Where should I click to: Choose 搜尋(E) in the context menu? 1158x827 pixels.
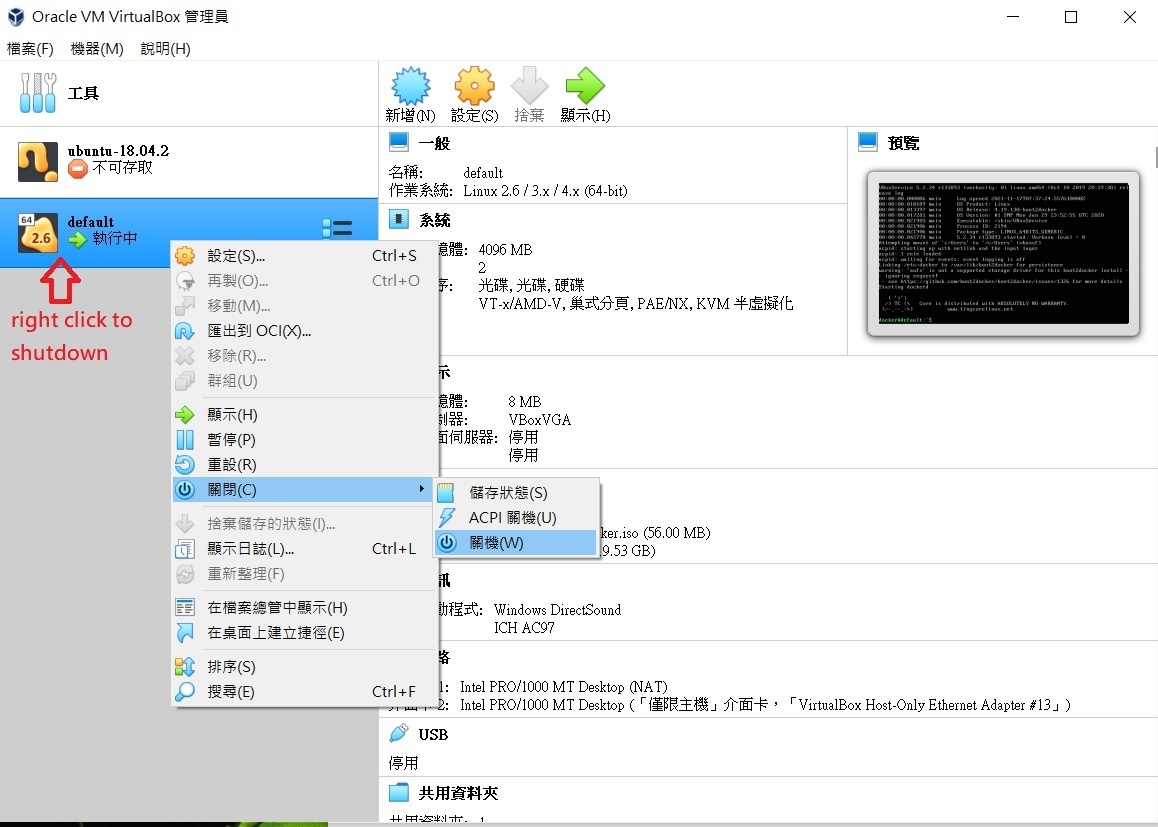(x=302, y=691)
